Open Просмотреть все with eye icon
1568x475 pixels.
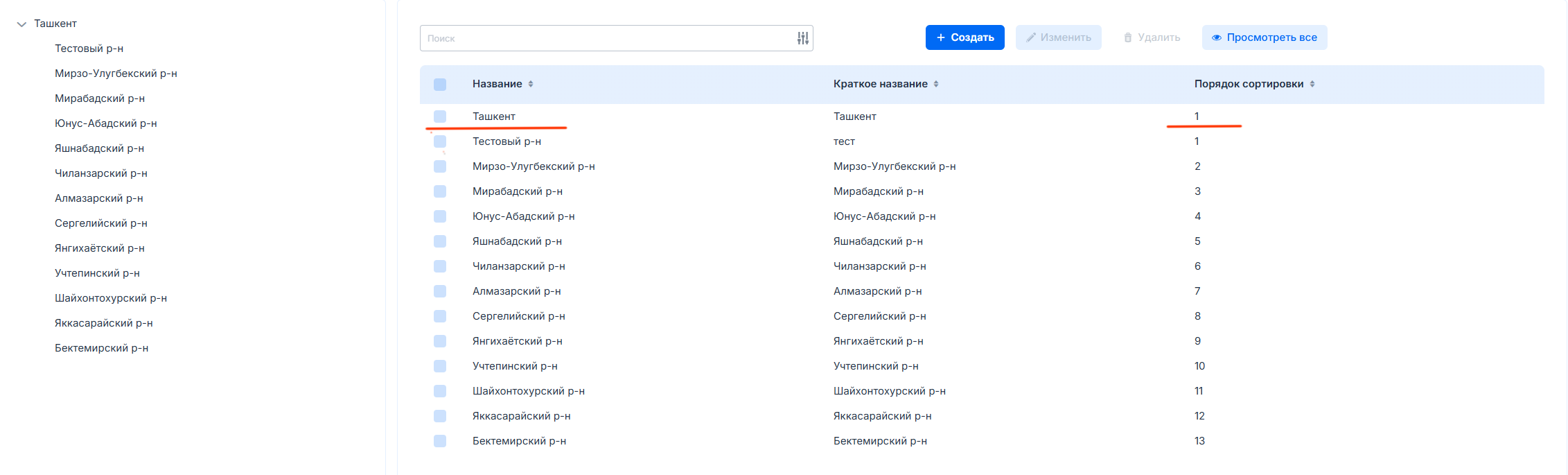click(x=1265, y=37)
